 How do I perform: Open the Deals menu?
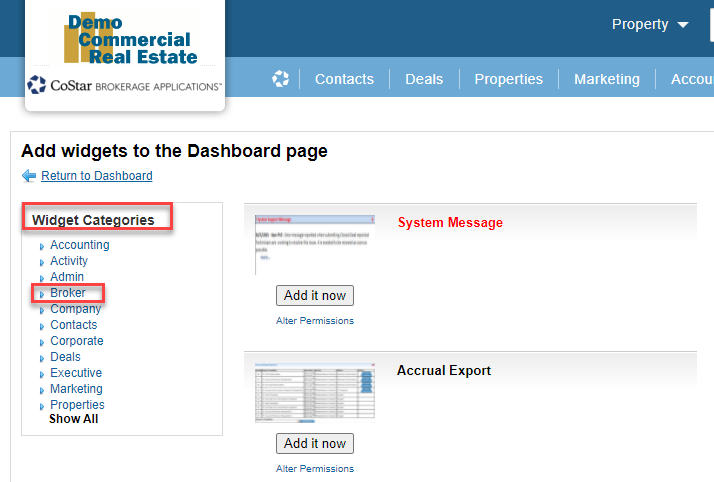click(424, 79)
